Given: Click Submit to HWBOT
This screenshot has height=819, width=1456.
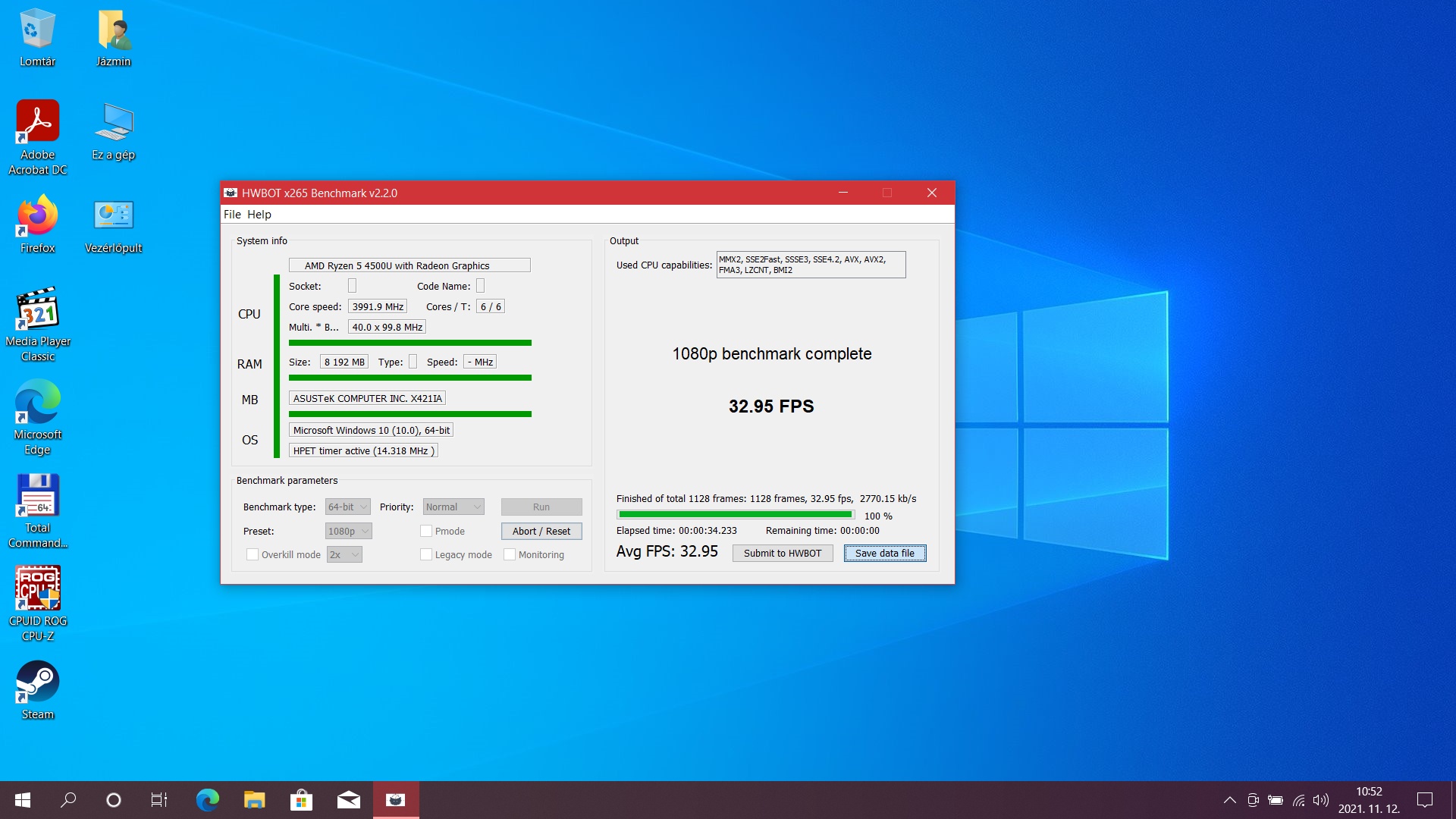Looking at the screenshot, I should [x=783, y=553].
